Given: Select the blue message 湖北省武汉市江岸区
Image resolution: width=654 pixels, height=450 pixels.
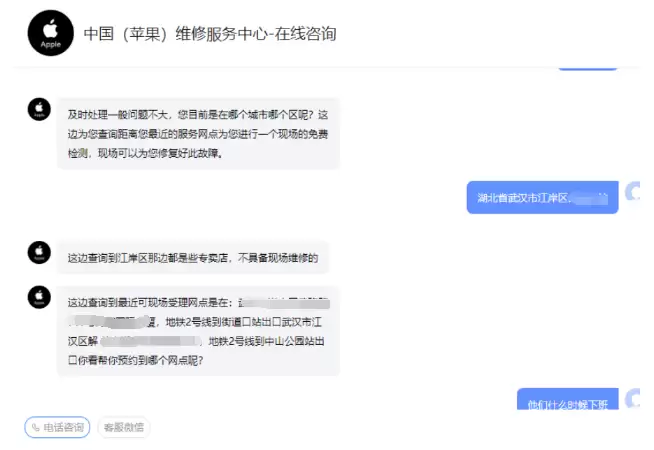Looking at the screenshot, I should tap(542, 197).
